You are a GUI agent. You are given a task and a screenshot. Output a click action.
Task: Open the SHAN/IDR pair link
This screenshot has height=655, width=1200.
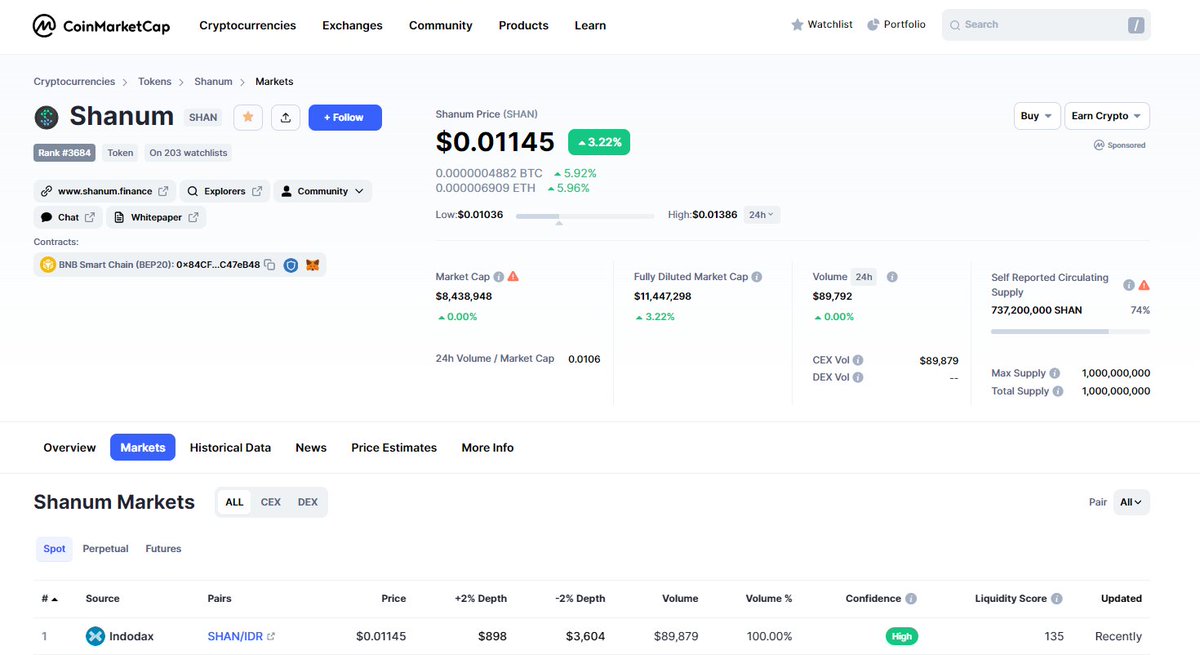coord(241,636)
